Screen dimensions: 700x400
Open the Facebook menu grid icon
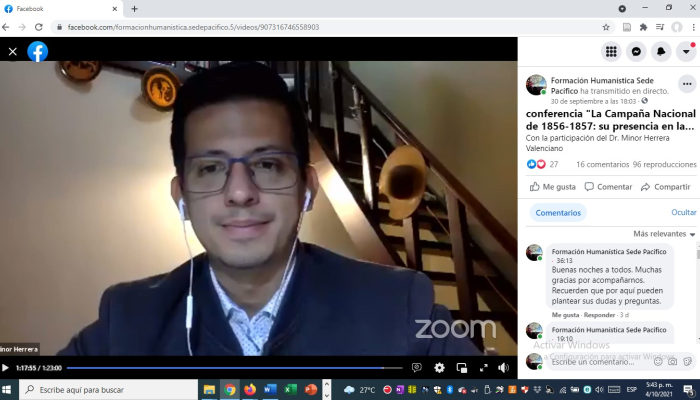coord(610,51)
